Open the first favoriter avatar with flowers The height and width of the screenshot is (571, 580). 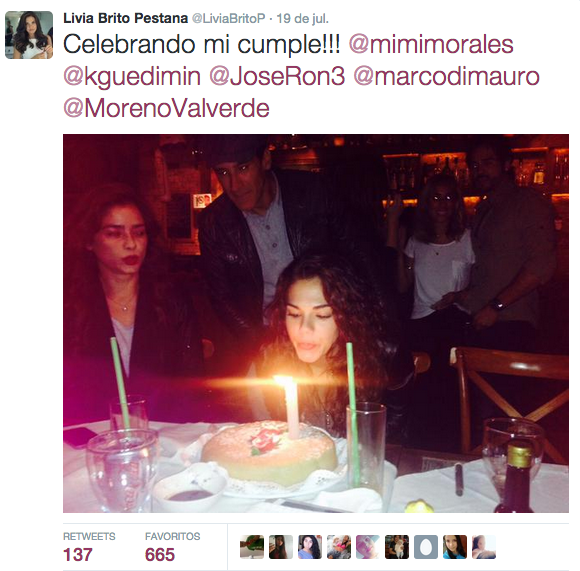252,547
